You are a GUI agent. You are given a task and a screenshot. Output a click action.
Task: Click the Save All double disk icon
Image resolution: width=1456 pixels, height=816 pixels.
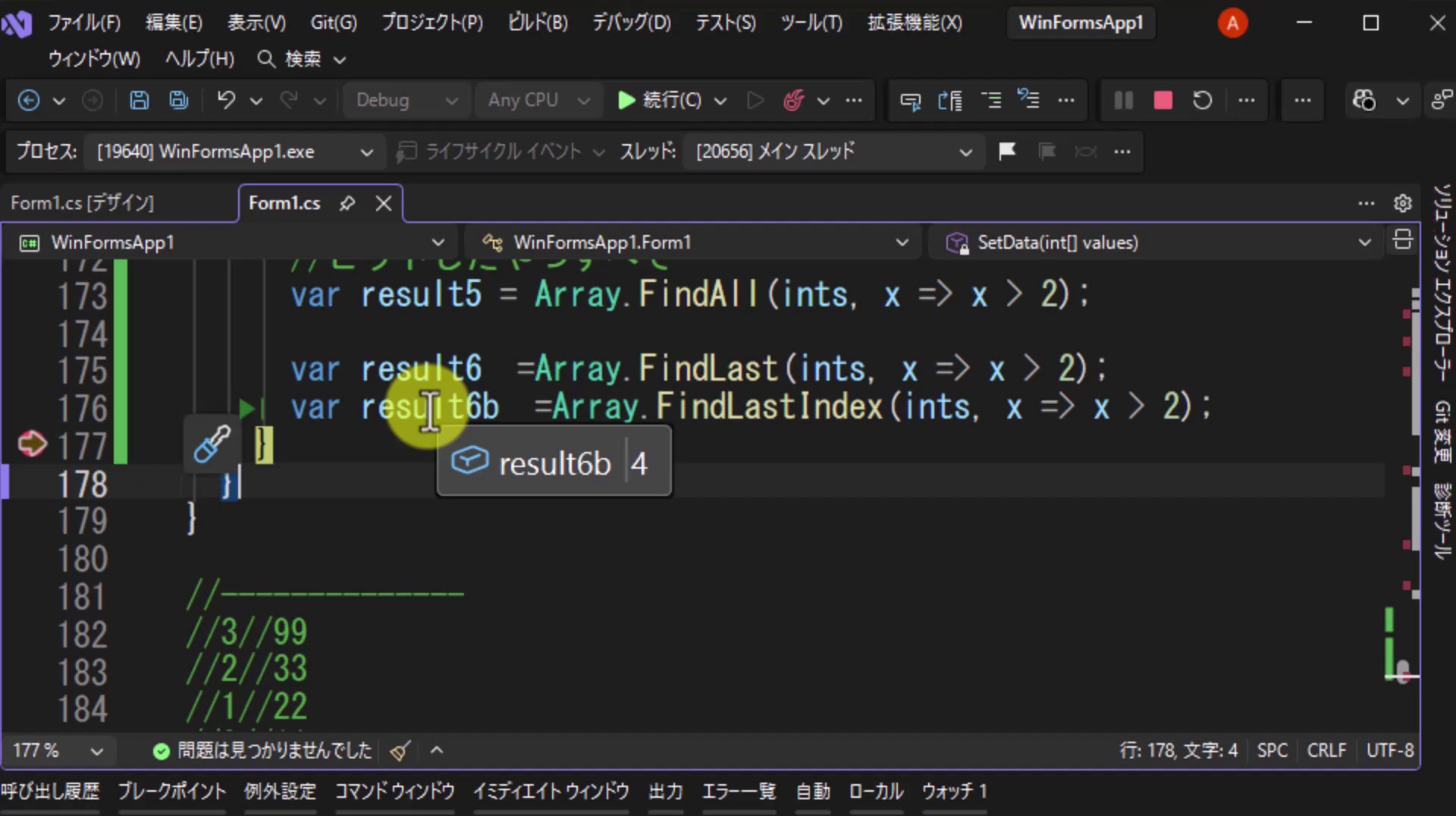[x=179, y=100]
